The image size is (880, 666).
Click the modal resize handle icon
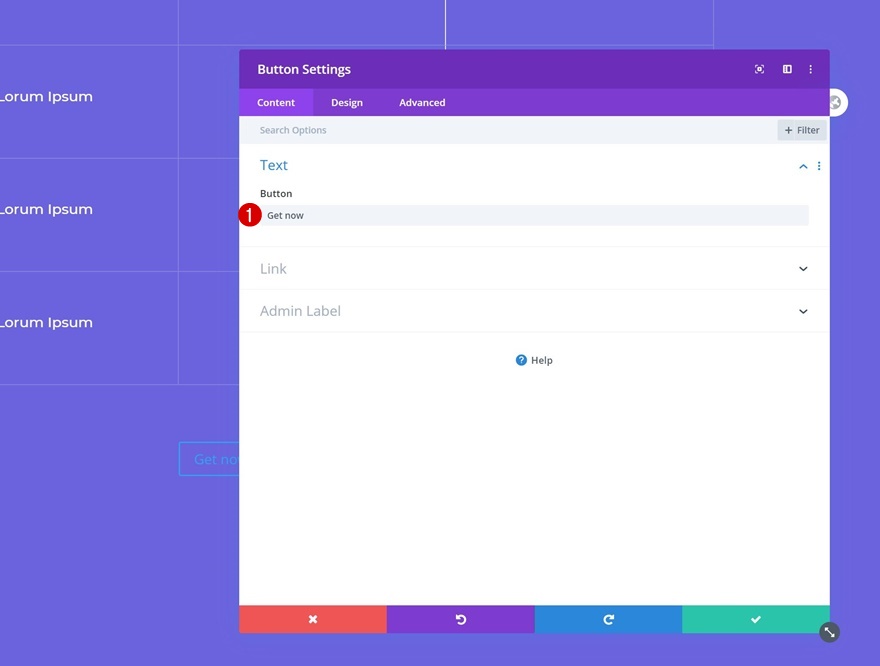click(x=829, y=632)
